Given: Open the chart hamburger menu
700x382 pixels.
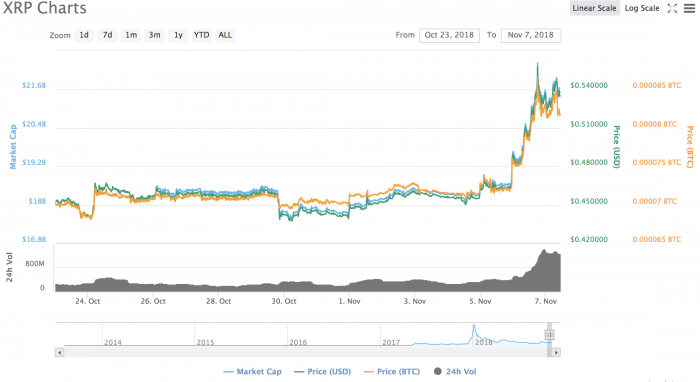Looking at the screenshot, I should 689,8.
